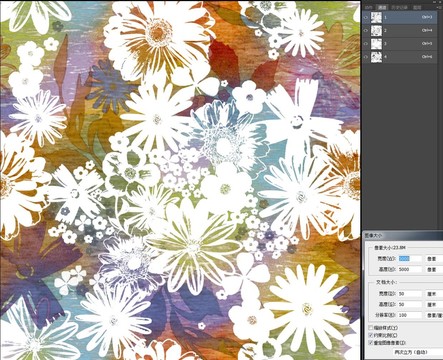443x360 pixels.
Task: Switch to the Layers (图层) tab
Action: click(417, 7)
